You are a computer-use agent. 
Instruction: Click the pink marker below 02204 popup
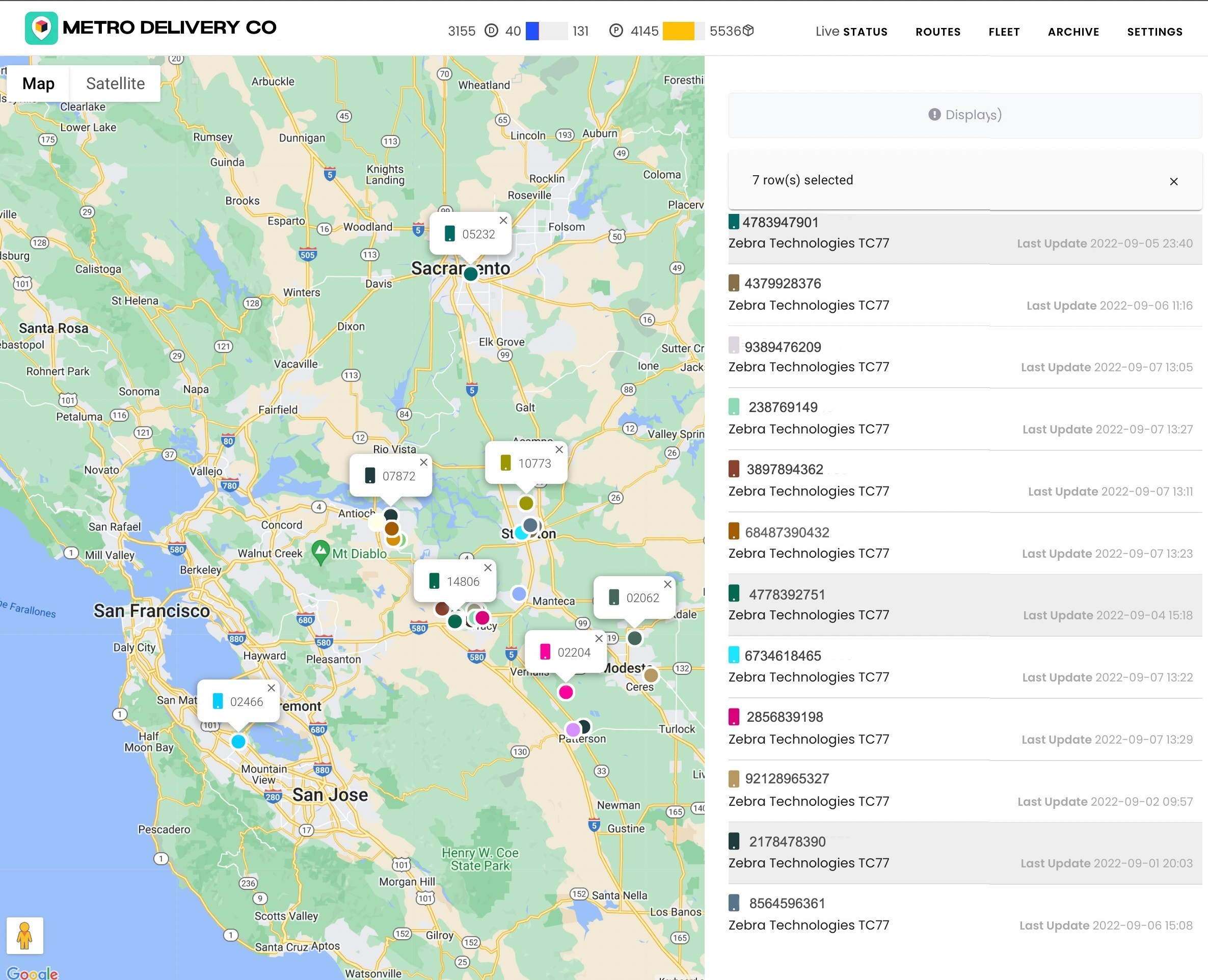[x=566, y=692]
